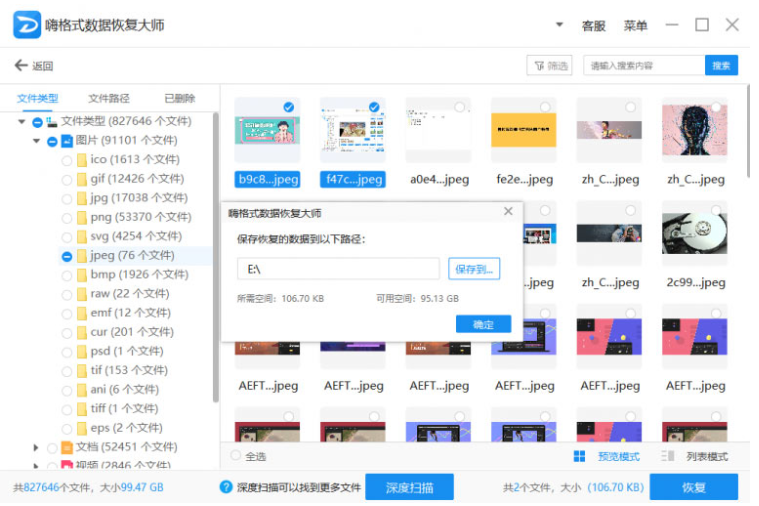The height and width of the screenshot is (506, 759).
Task: Open the filter funnel icon
Action: pyautogui.click(x=541, y=66)
